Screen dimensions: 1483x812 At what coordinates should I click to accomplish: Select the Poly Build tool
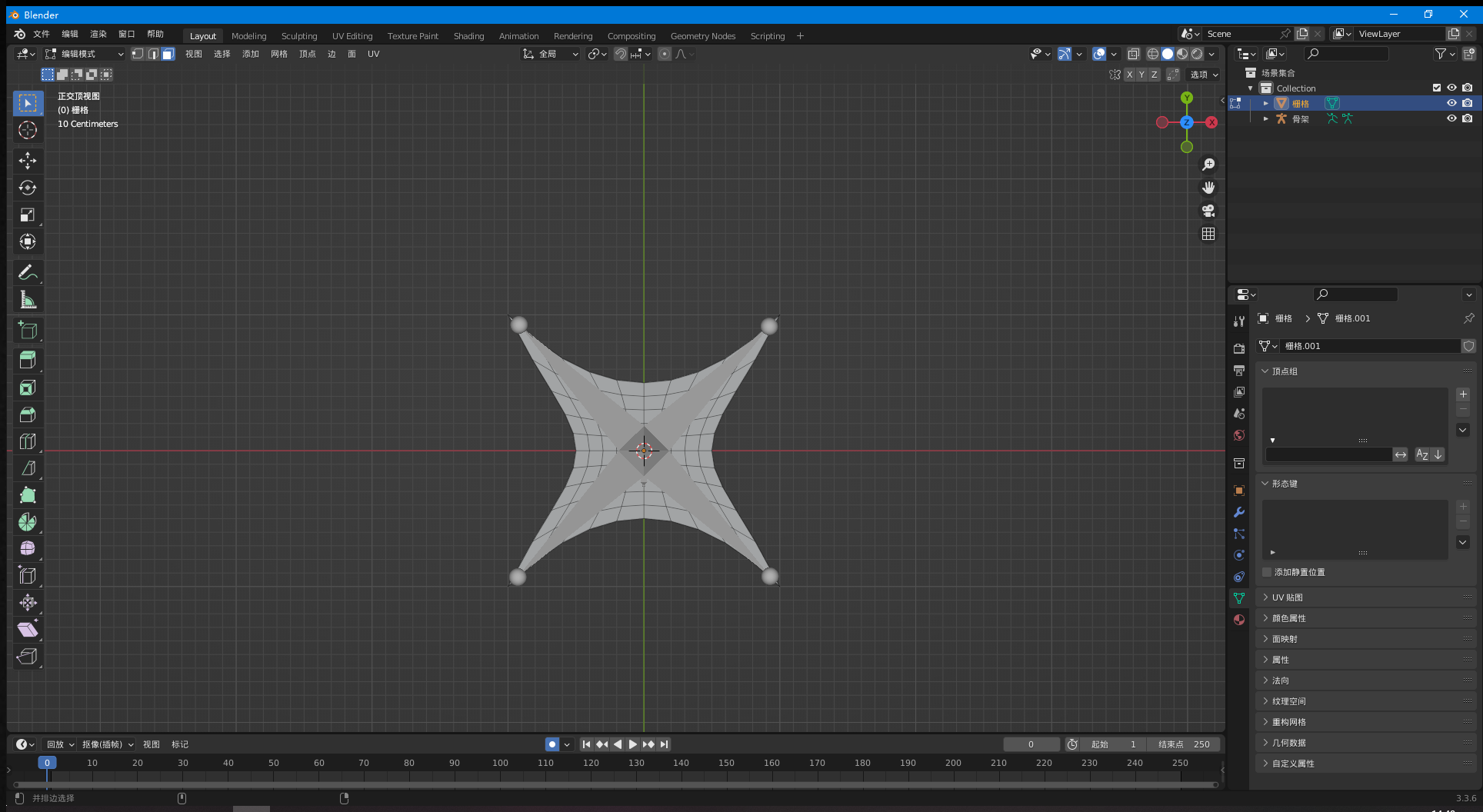point(28,495)
